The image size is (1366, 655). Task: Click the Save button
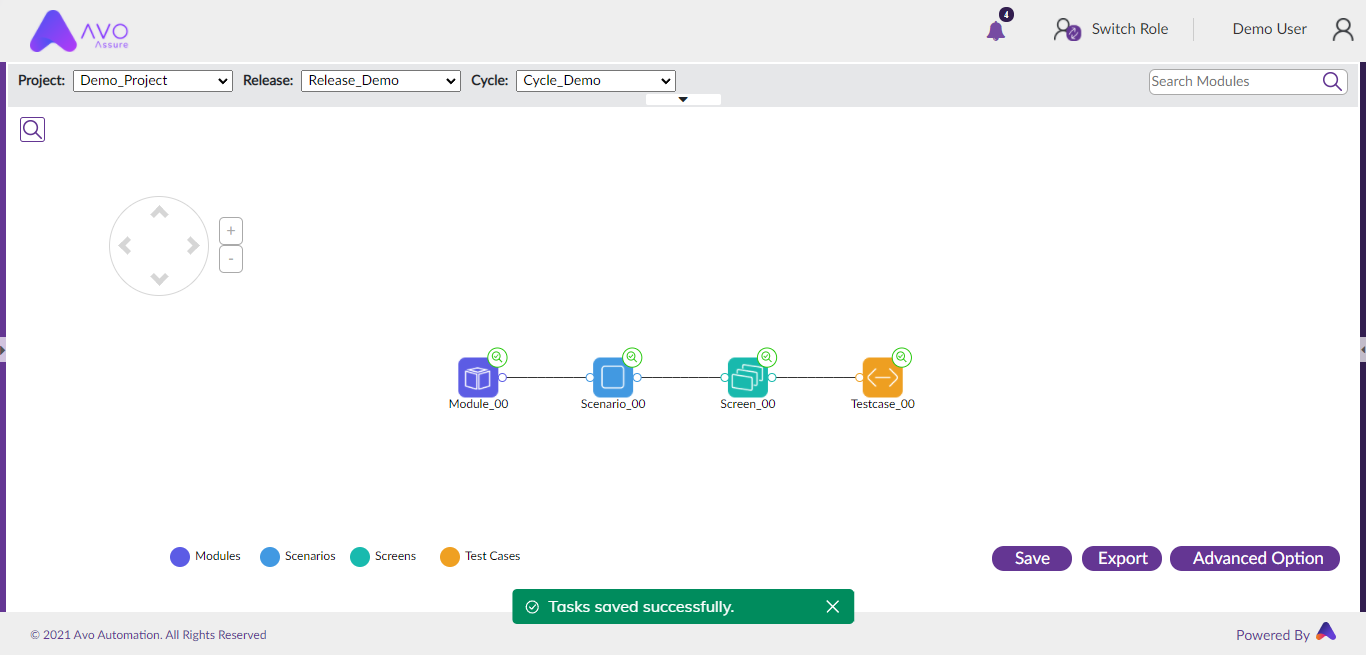click(x=1032, y=558)
